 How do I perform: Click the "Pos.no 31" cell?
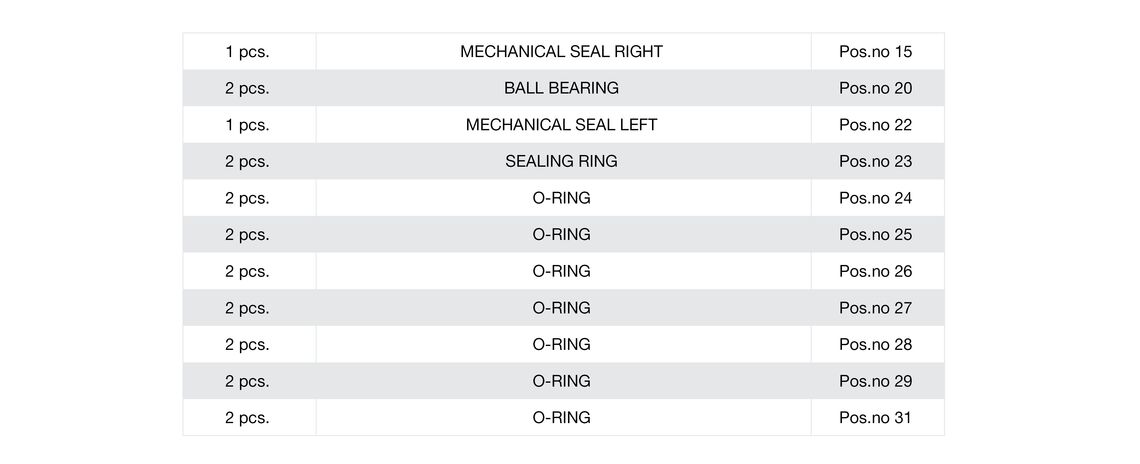(875, 417)
